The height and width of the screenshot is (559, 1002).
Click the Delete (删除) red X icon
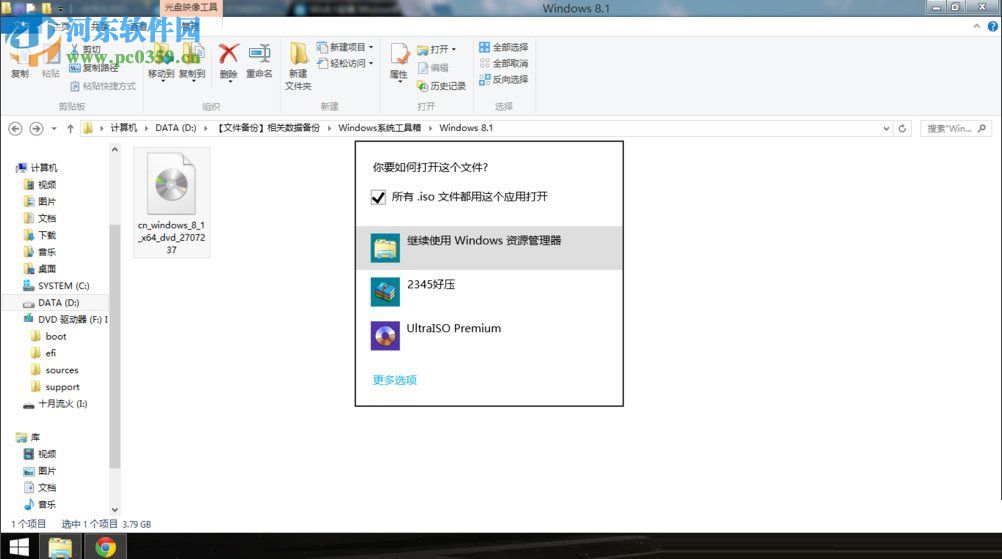[228, 54]
